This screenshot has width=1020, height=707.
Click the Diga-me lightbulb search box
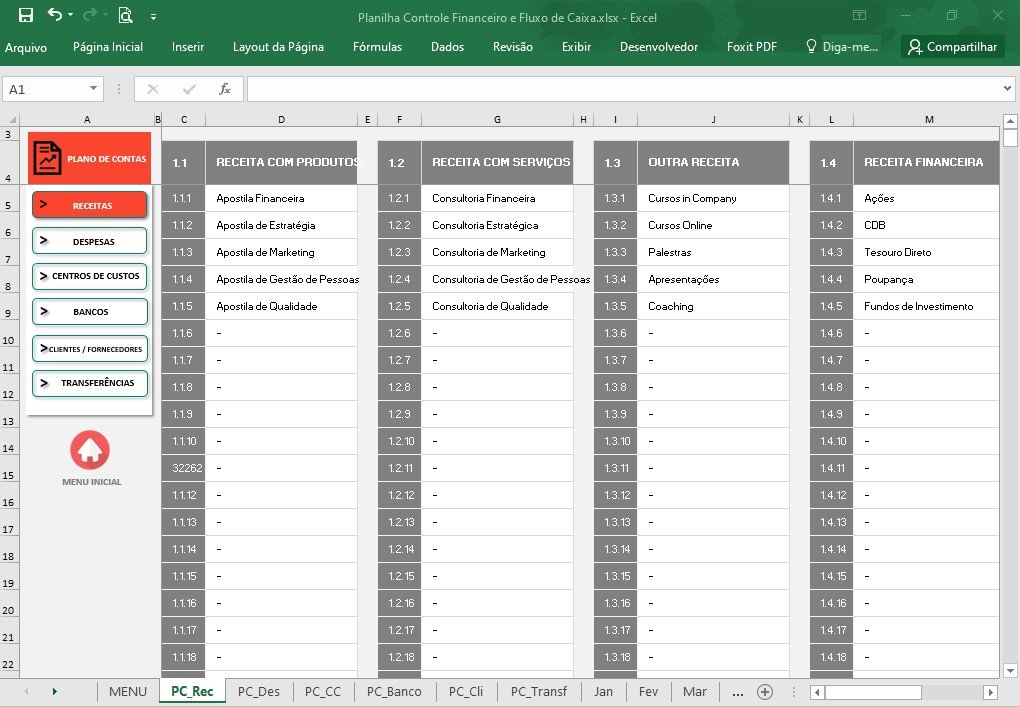click(842, 47)
